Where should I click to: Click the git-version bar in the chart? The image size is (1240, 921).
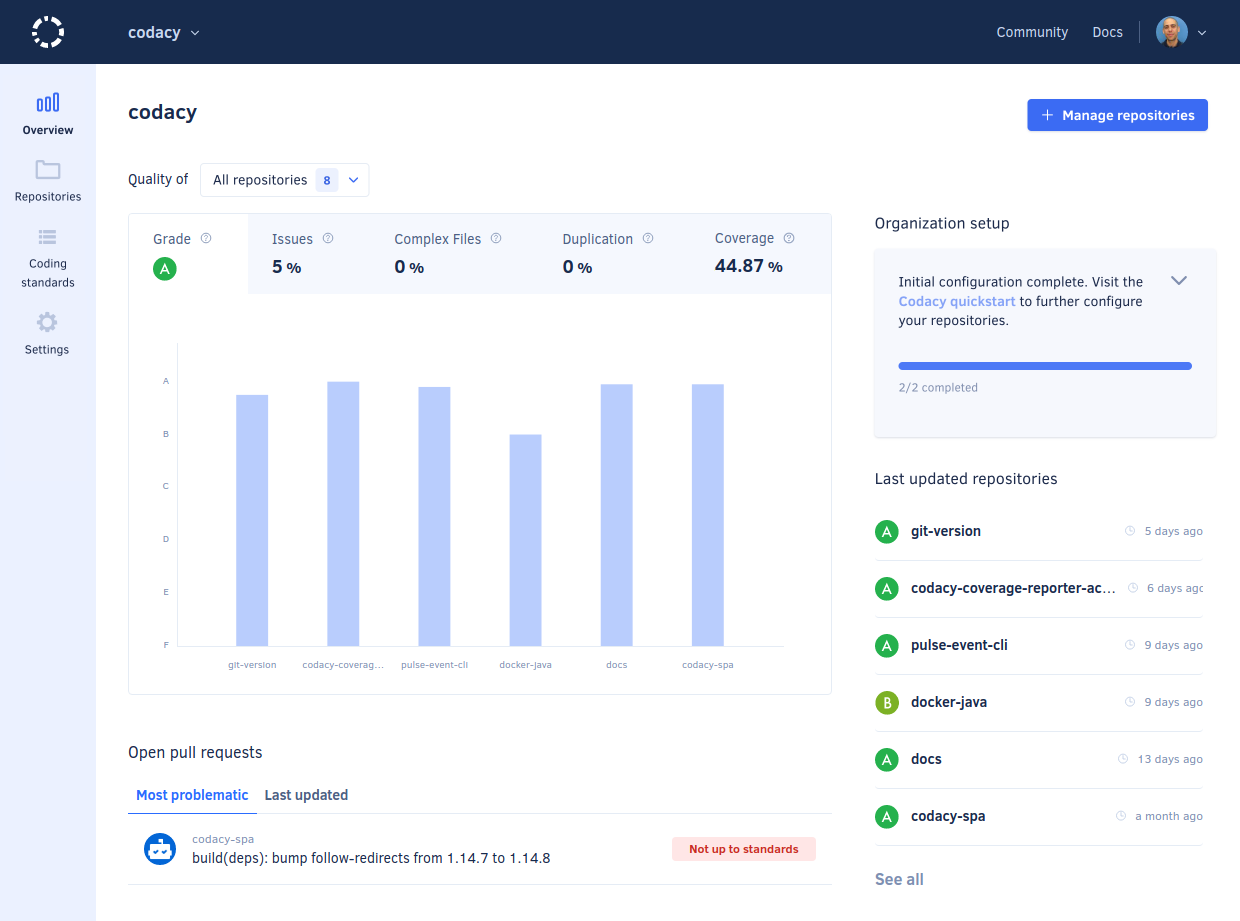[x=252, y=520]
